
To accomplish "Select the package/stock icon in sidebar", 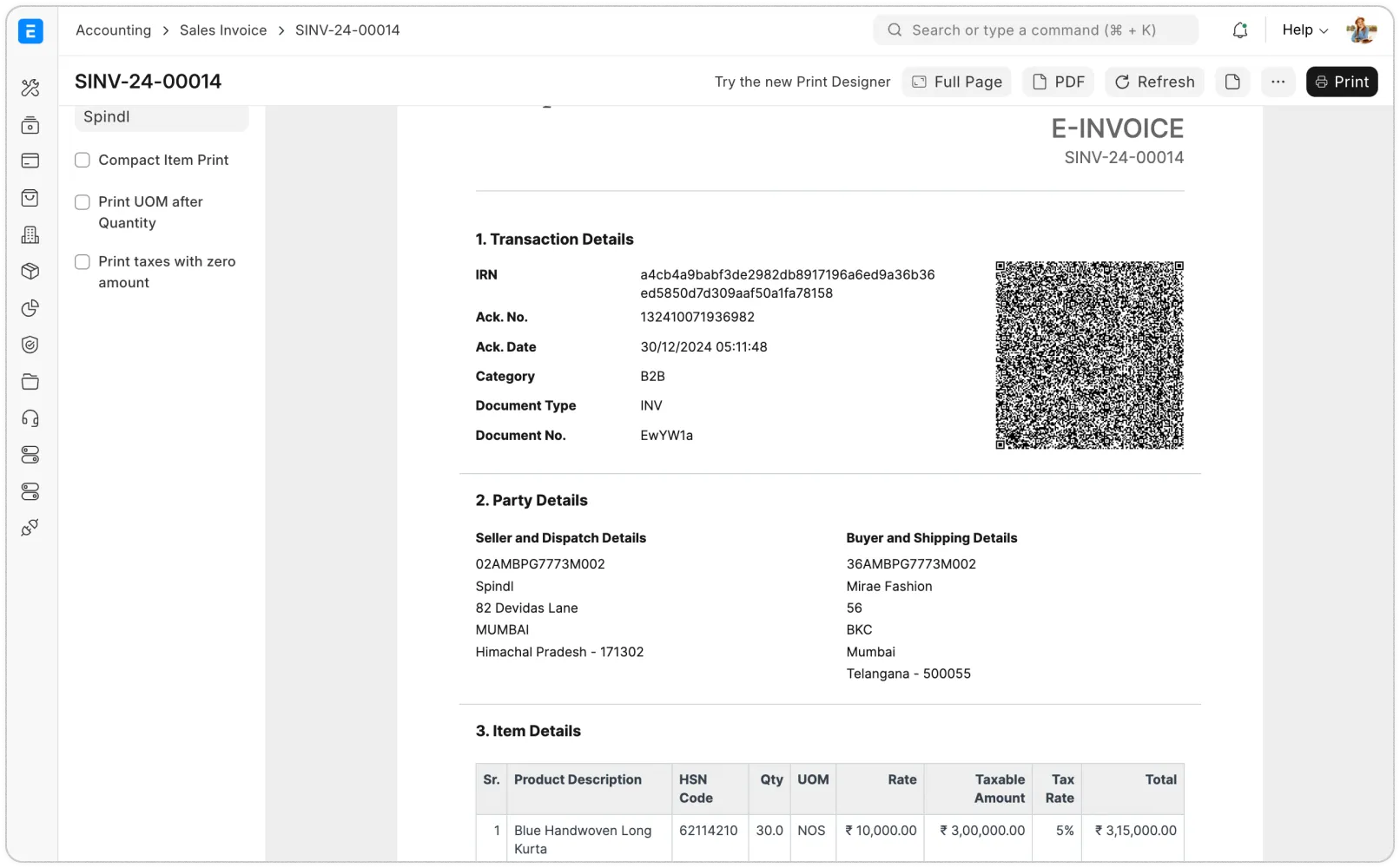I will (30, 271).
